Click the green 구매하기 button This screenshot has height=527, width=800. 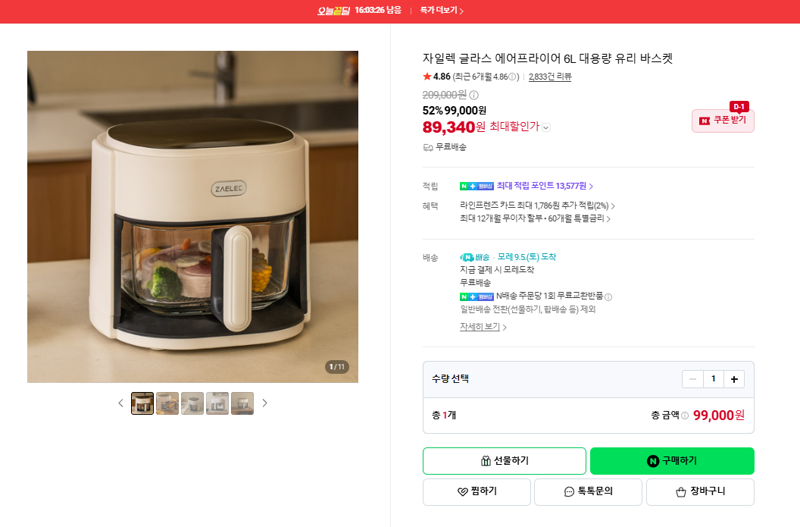click(672, 461)
